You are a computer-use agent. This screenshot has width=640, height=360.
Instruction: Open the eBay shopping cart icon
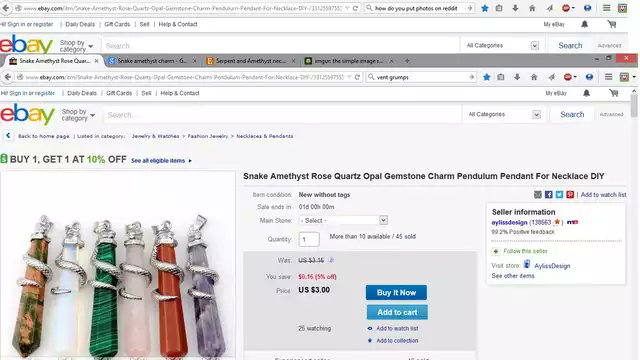point(613,93)
